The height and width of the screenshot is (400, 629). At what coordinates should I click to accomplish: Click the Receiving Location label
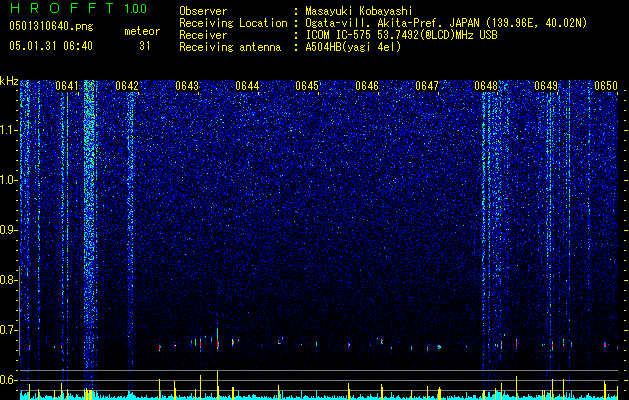point(233,23)
